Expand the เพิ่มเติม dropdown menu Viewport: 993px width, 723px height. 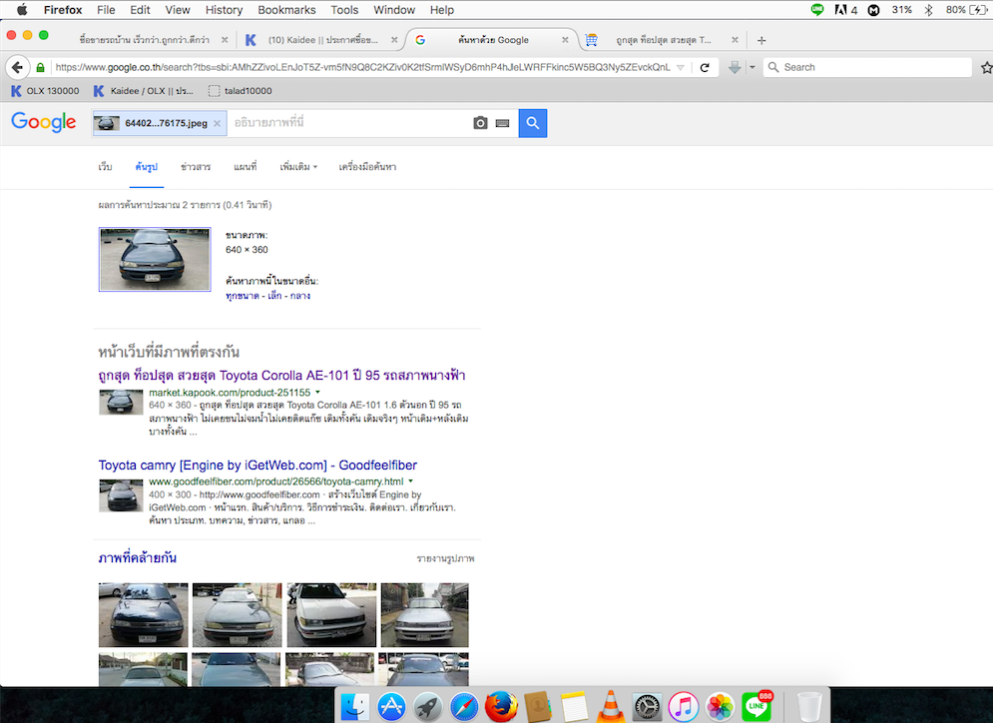298,167
